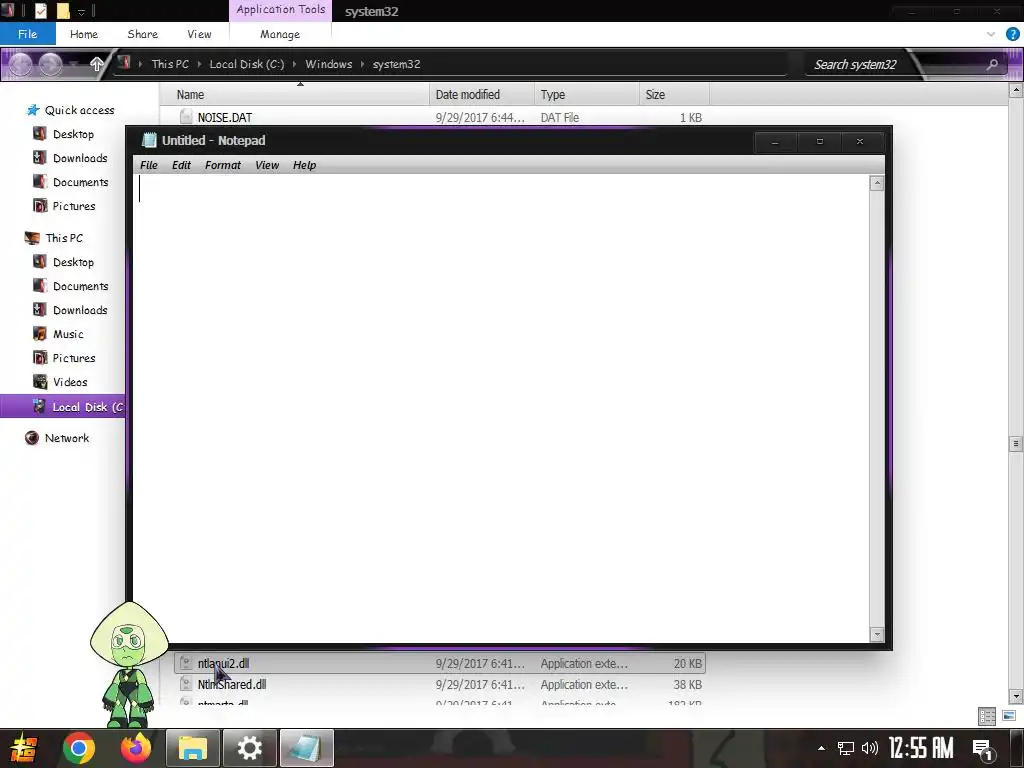Show hidden tray icons arrow
The image size is (1024, 768).
click(x=821, y=748)
